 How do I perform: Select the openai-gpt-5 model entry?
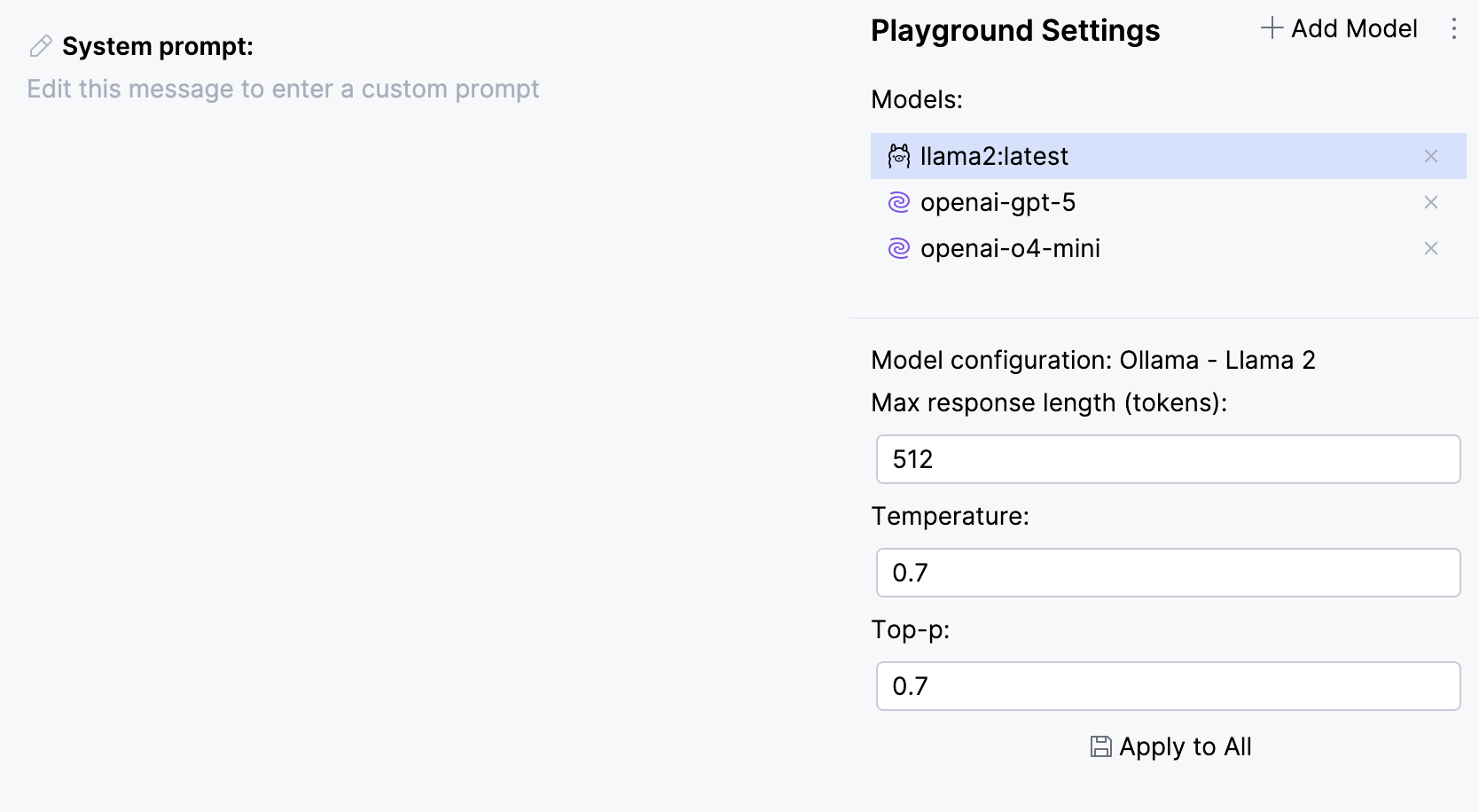point(998,202)
